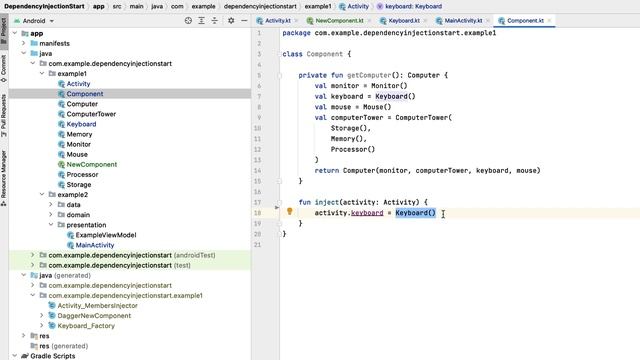Expand the res folder
The width and height of the screenshot is (640, 360).
(24, 336)
